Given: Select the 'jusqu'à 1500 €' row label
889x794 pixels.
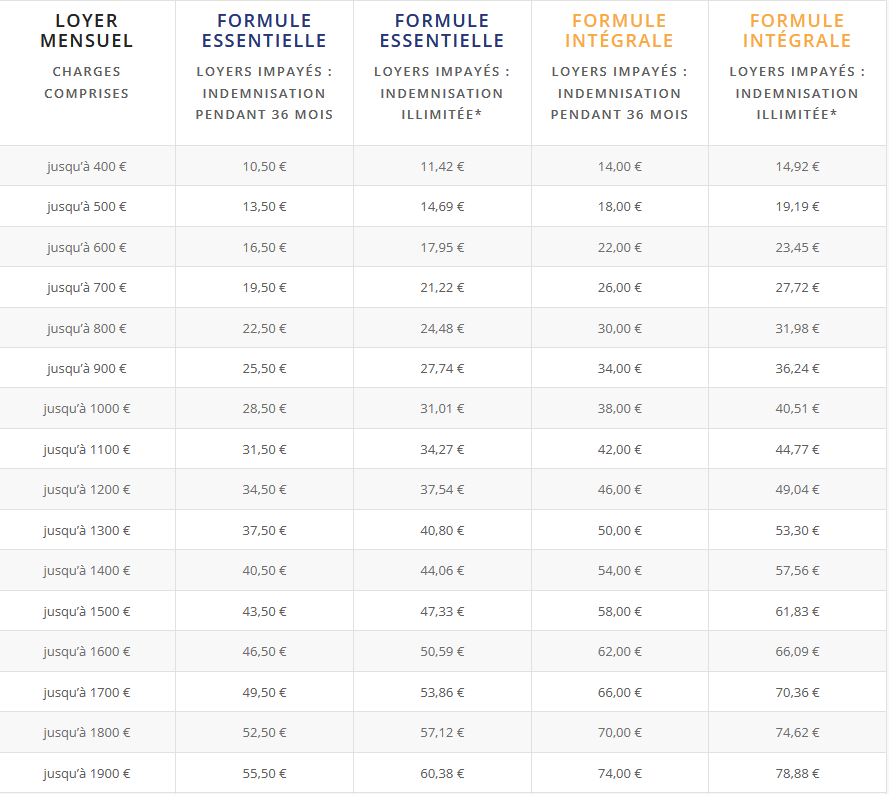Looking at the screenshot, I should tap(87, 612).
